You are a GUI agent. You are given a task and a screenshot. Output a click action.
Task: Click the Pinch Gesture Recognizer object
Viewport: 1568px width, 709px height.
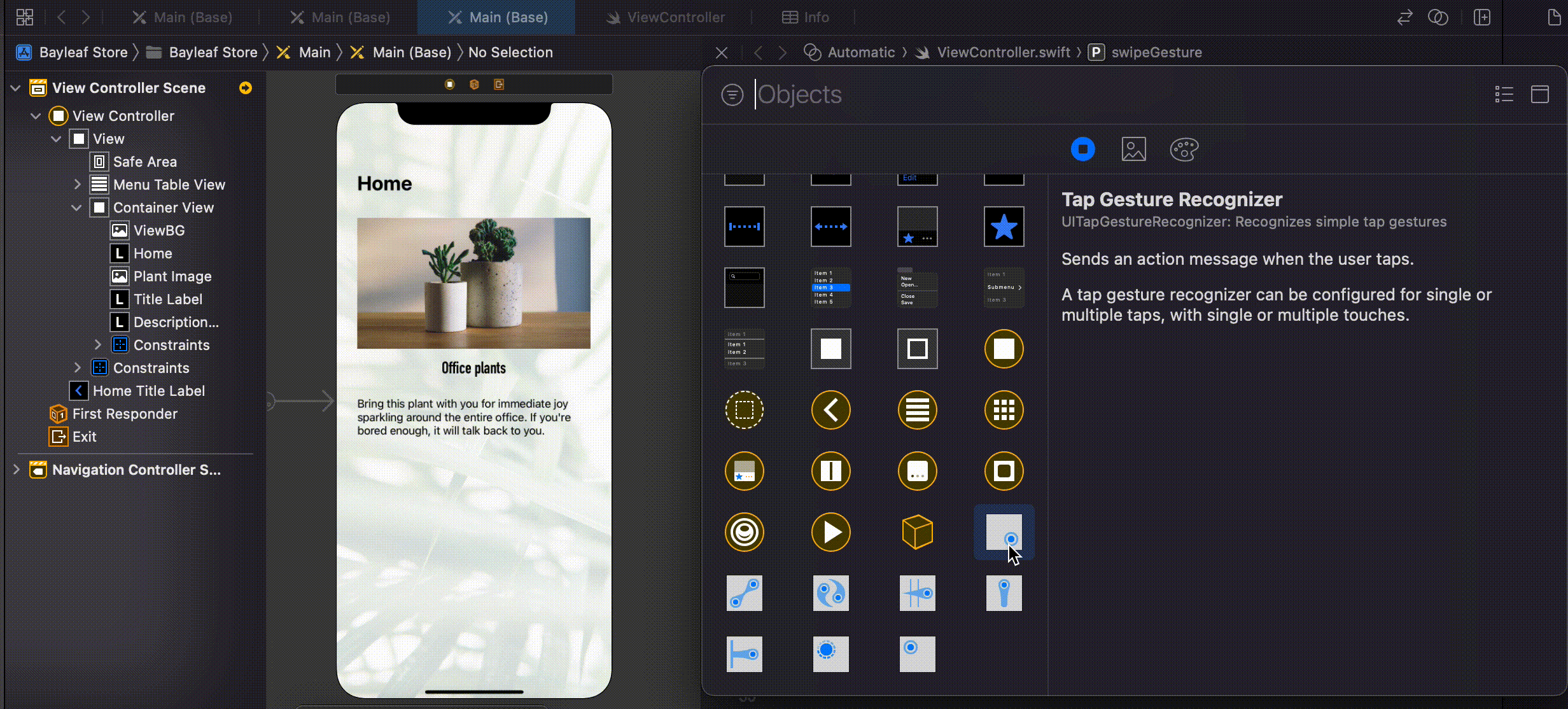(744, 593)
